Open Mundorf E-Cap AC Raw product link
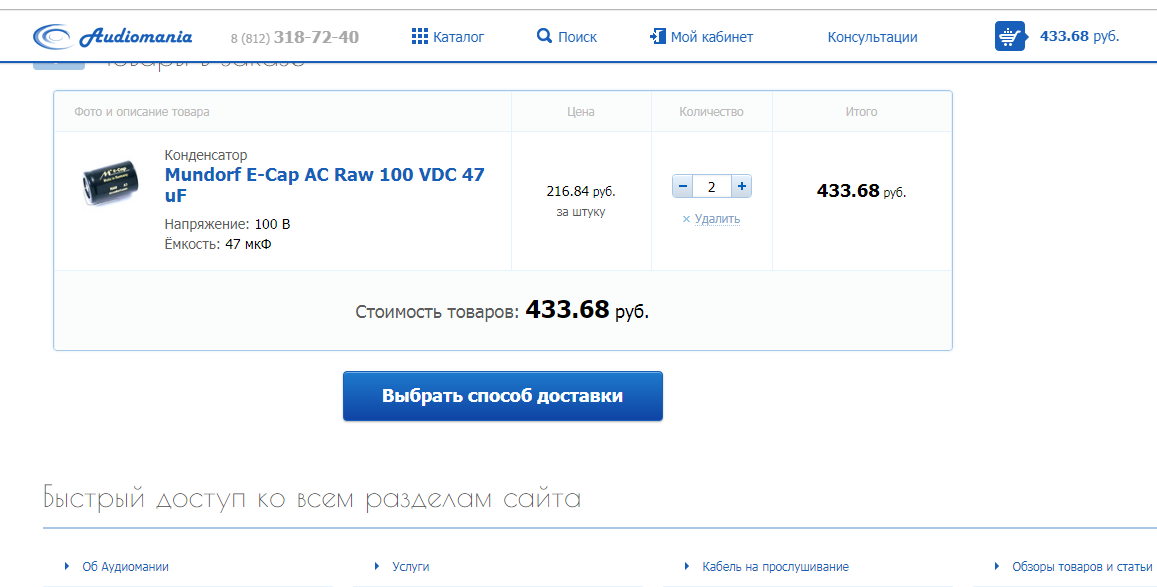1157x587 pixels. coord(325,185)
